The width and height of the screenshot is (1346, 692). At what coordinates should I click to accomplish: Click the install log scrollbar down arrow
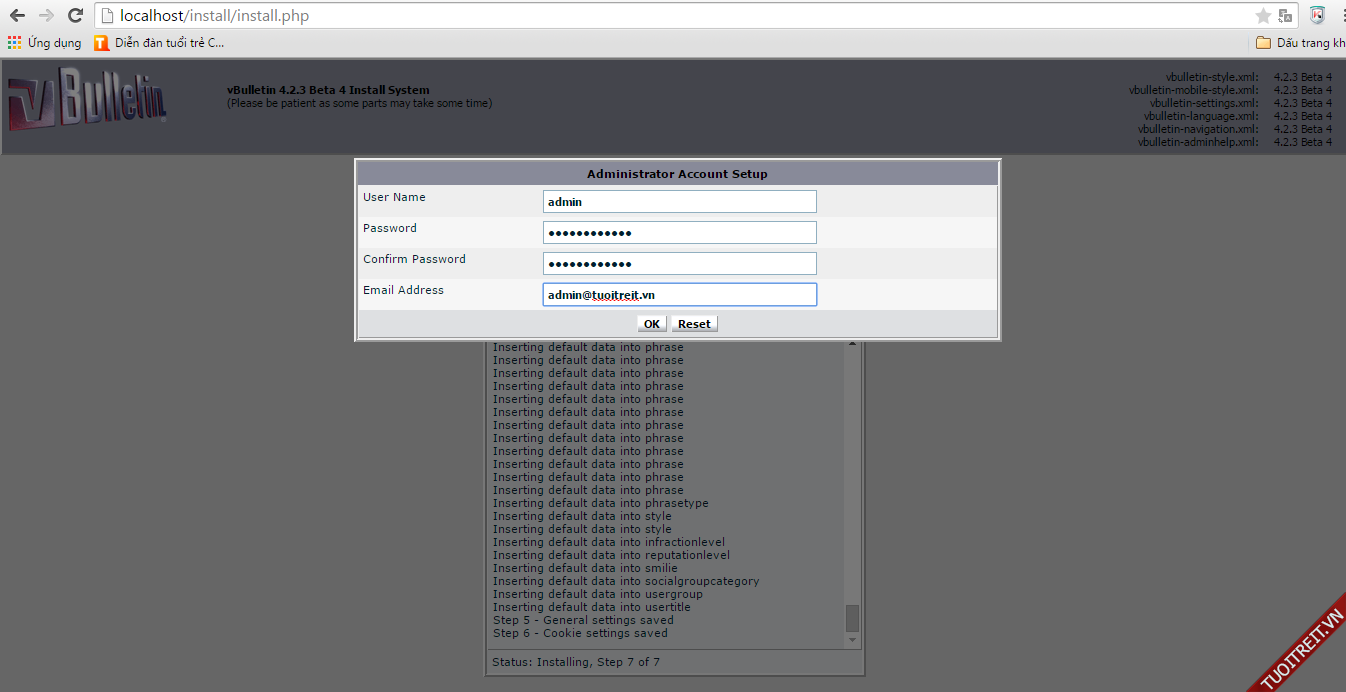pos(852,640)
